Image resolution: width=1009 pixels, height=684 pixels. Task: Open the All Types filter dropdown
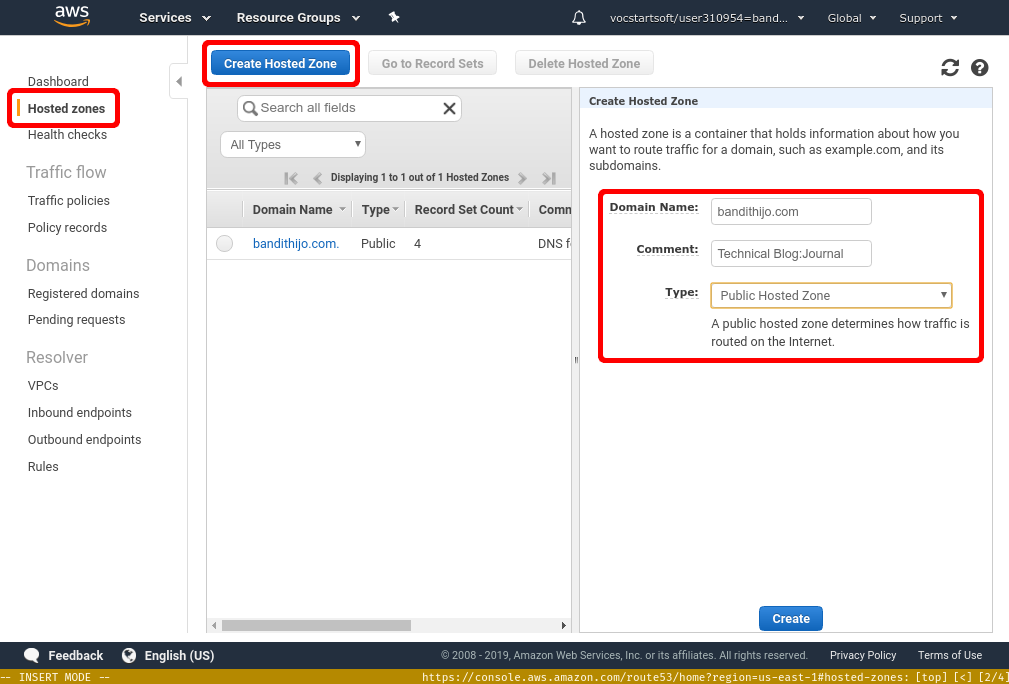[293, 145]
